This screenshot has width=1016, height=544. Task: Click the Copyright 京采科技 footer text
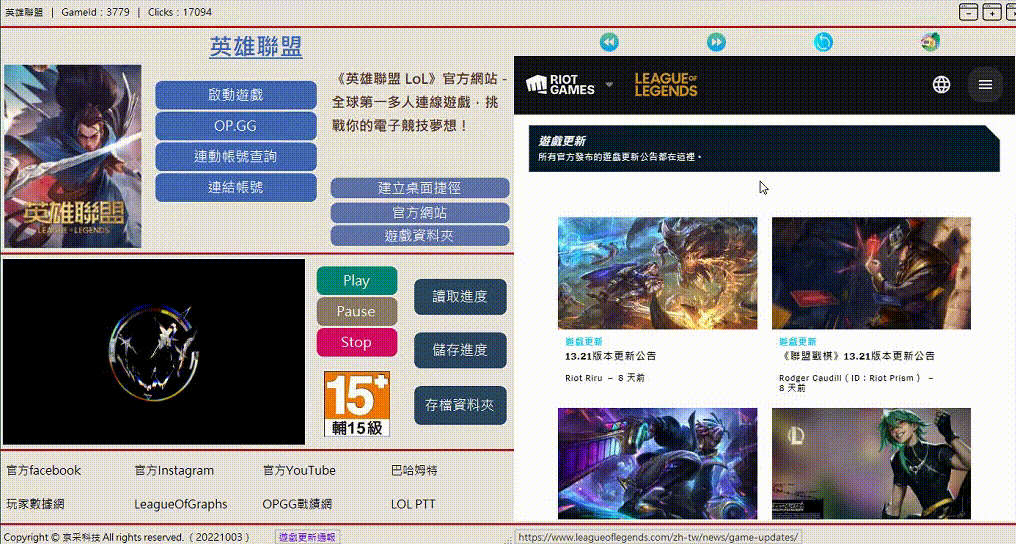coord(126,538)
